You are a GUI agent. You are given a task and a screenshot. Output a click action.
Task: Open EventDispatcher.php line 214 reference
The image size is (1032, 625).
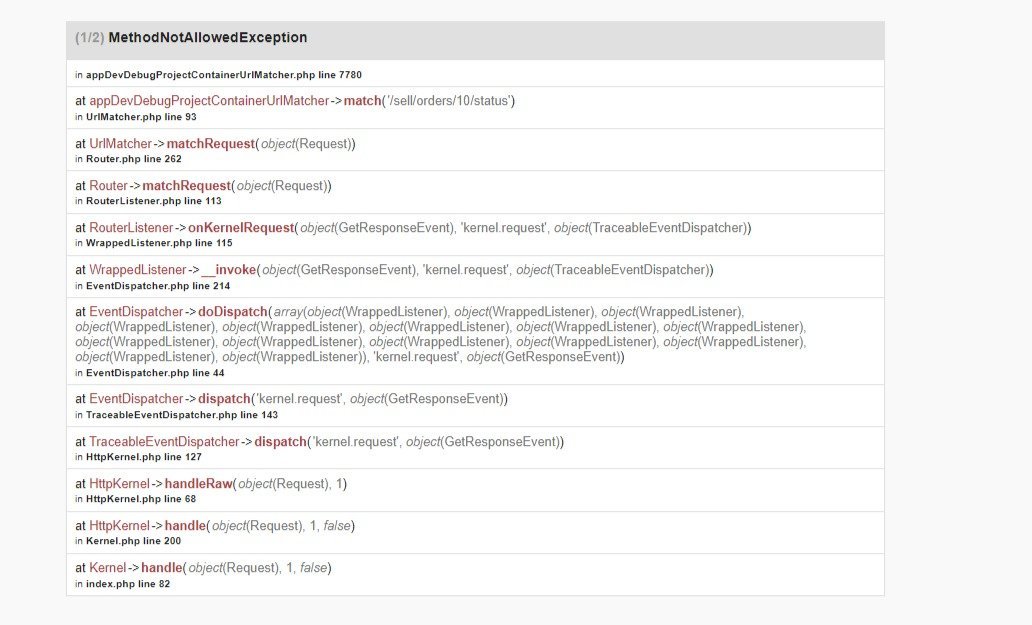coord(158,286)
